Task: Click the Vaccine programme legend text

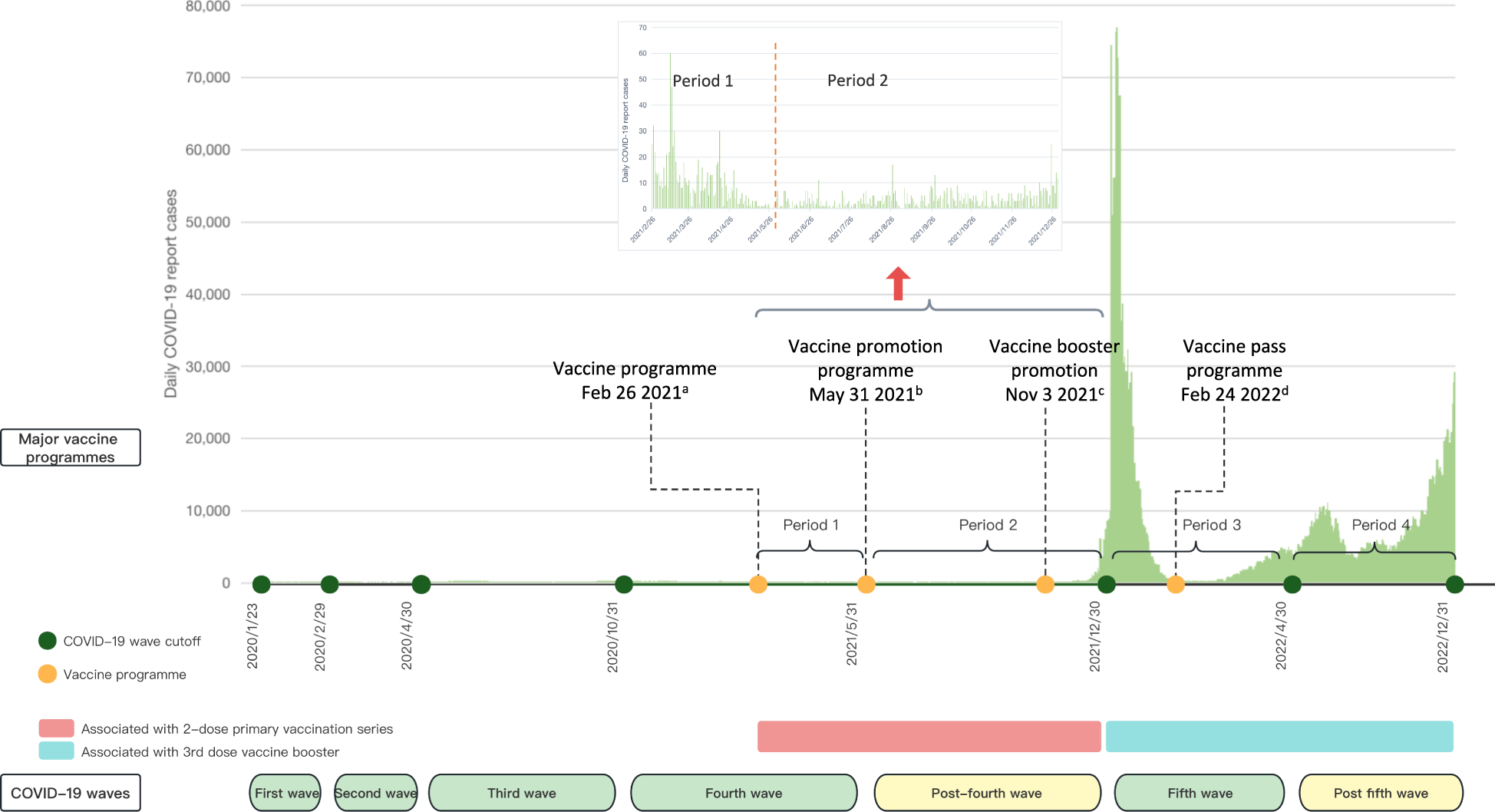Action: 124,675
